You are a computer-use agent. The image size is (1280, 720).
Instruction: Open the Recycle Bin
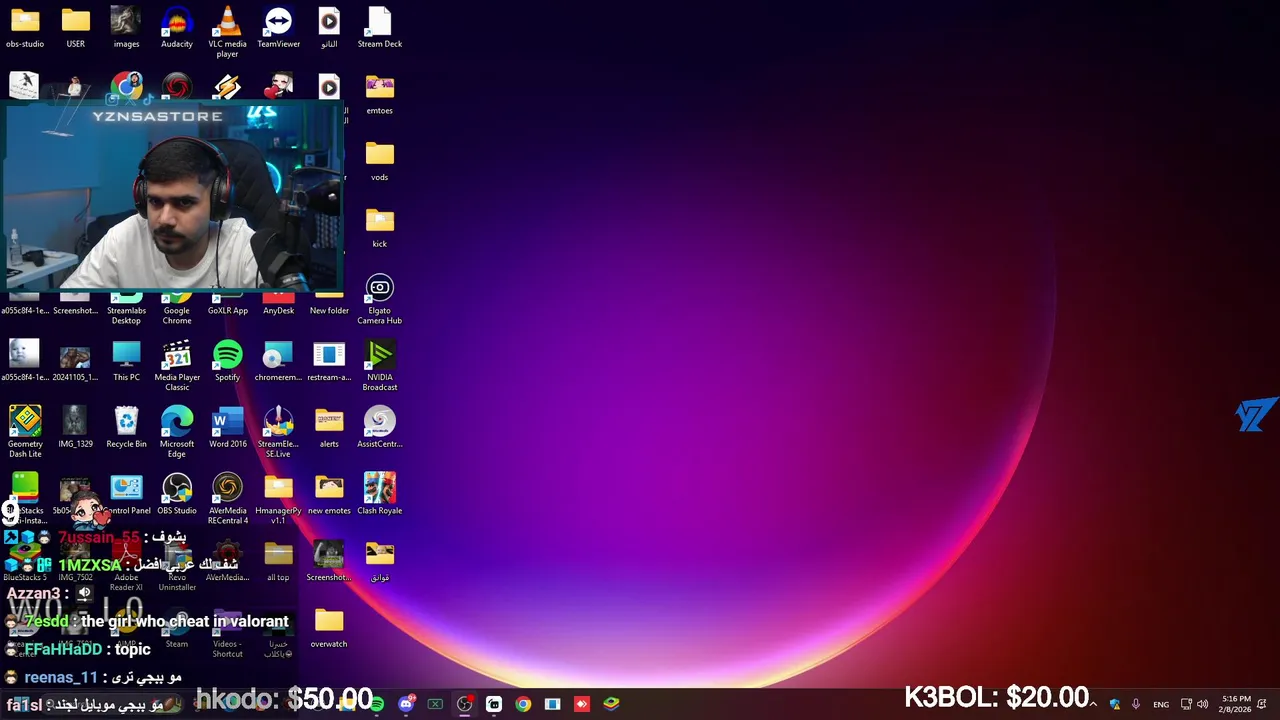[126, 428]
